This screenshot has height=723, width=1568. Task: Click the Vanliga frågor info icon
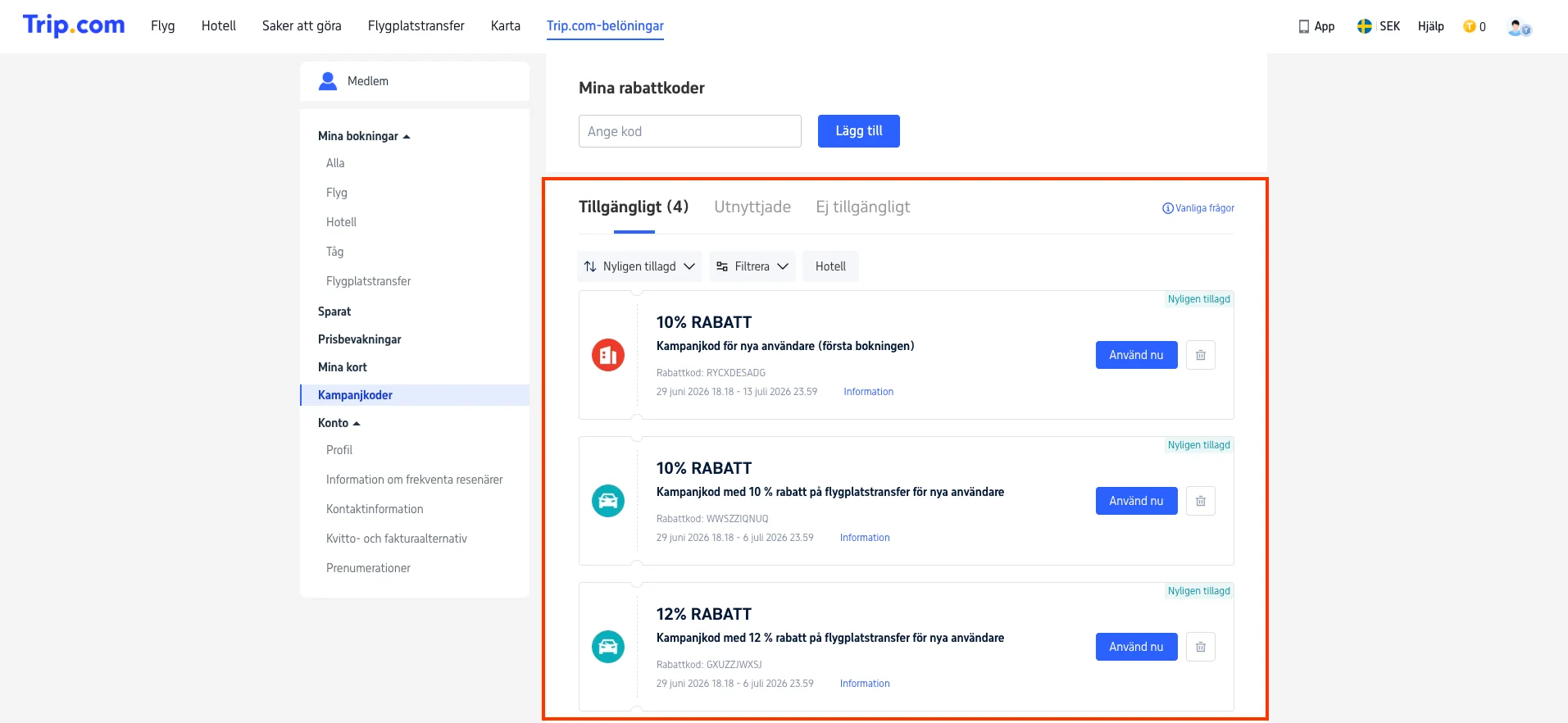(x=1168, y=208)
